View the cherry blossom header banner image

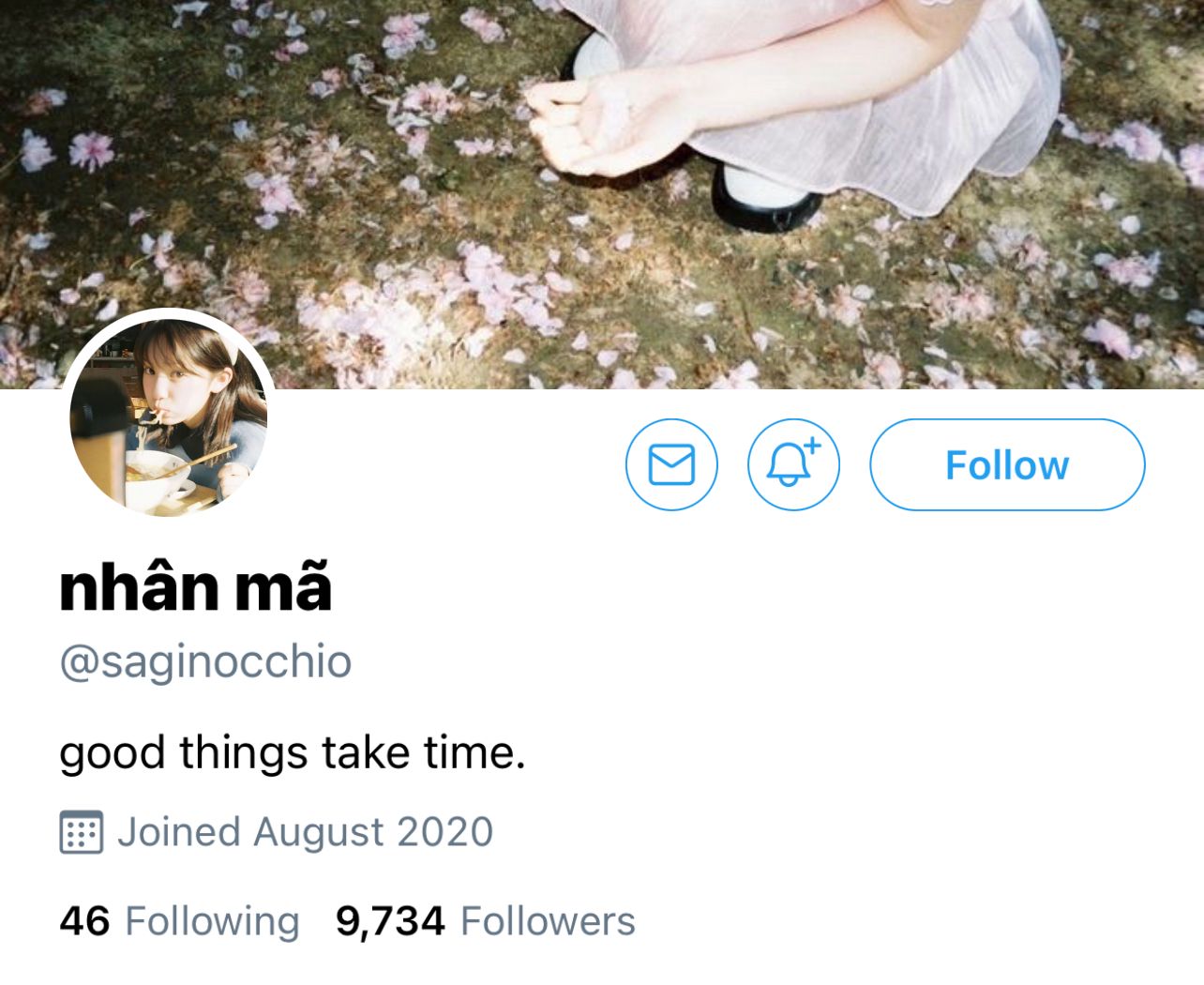[x=602, y=193]
